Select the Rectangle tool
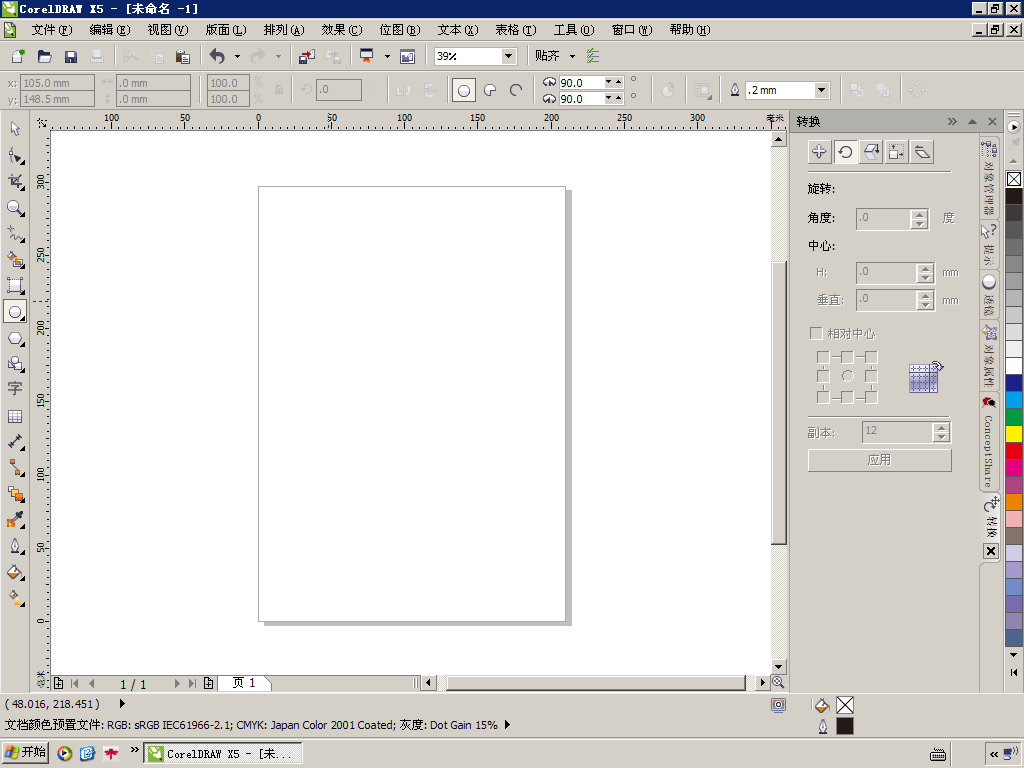Image resolution: width=1024 pixels, height=768 pixels. click(15, 285)
